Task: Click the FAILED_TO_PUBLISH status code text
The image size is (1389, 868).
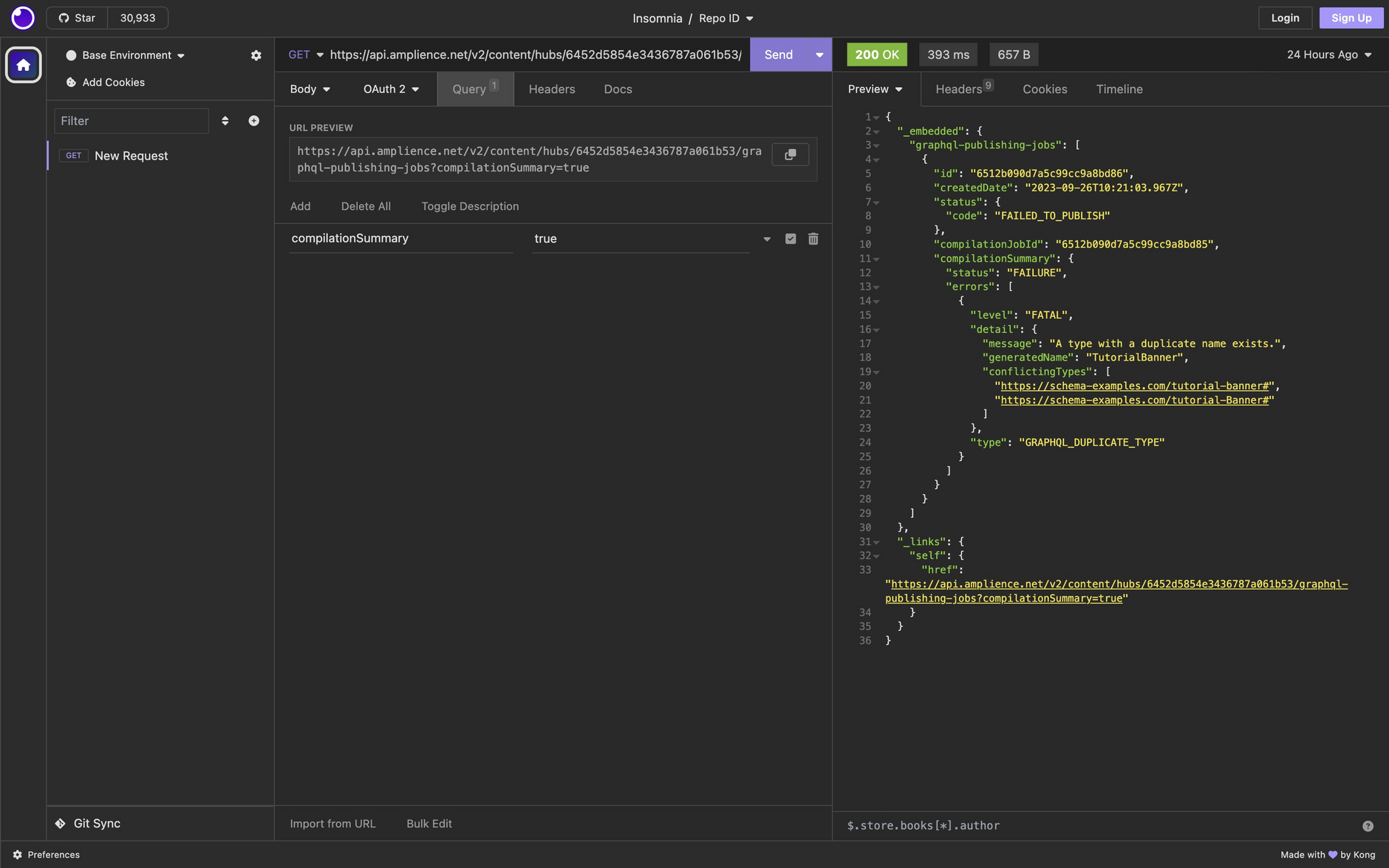Action: pos(1052,216)
